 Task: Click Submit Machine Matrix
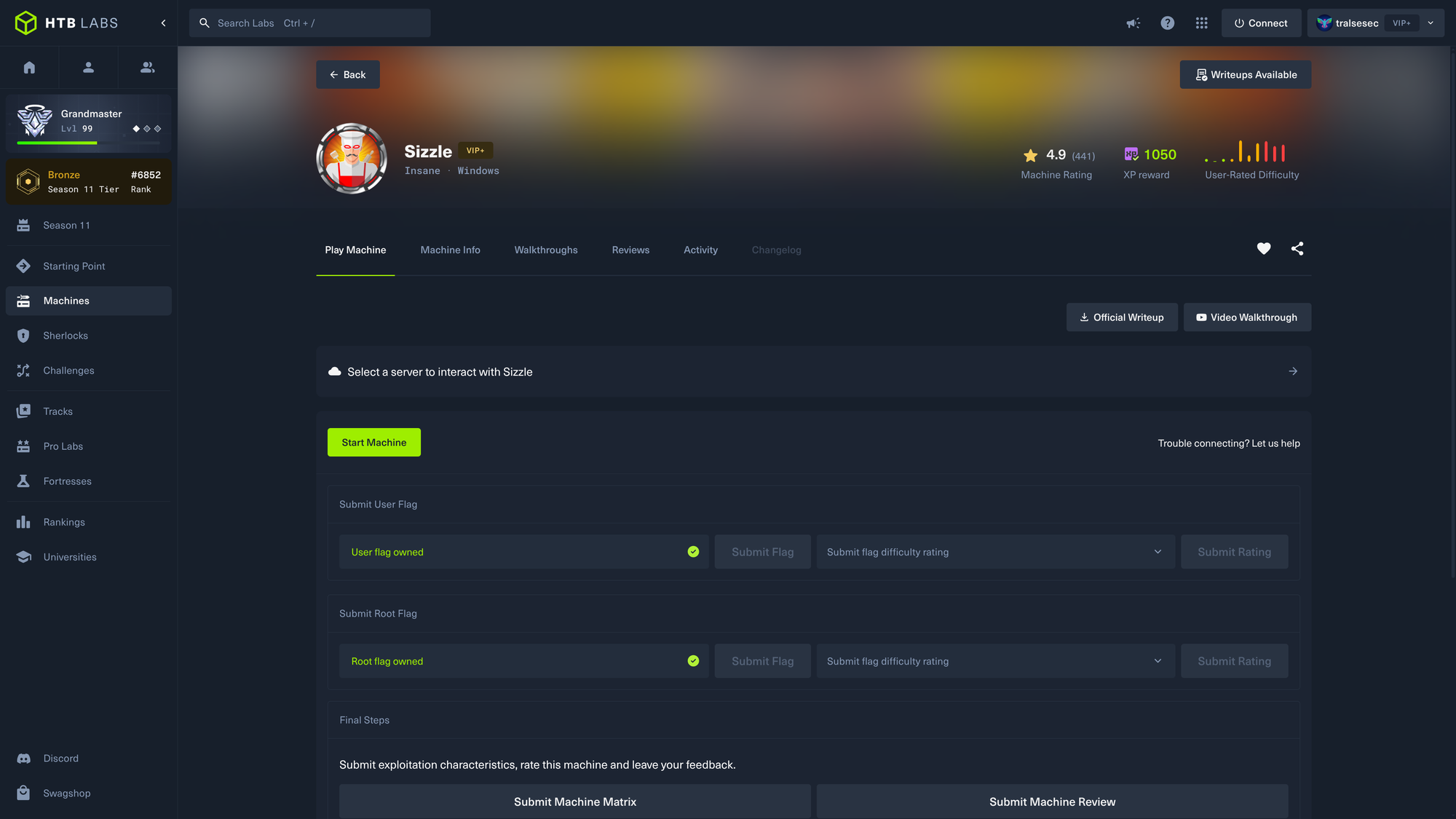575,802
